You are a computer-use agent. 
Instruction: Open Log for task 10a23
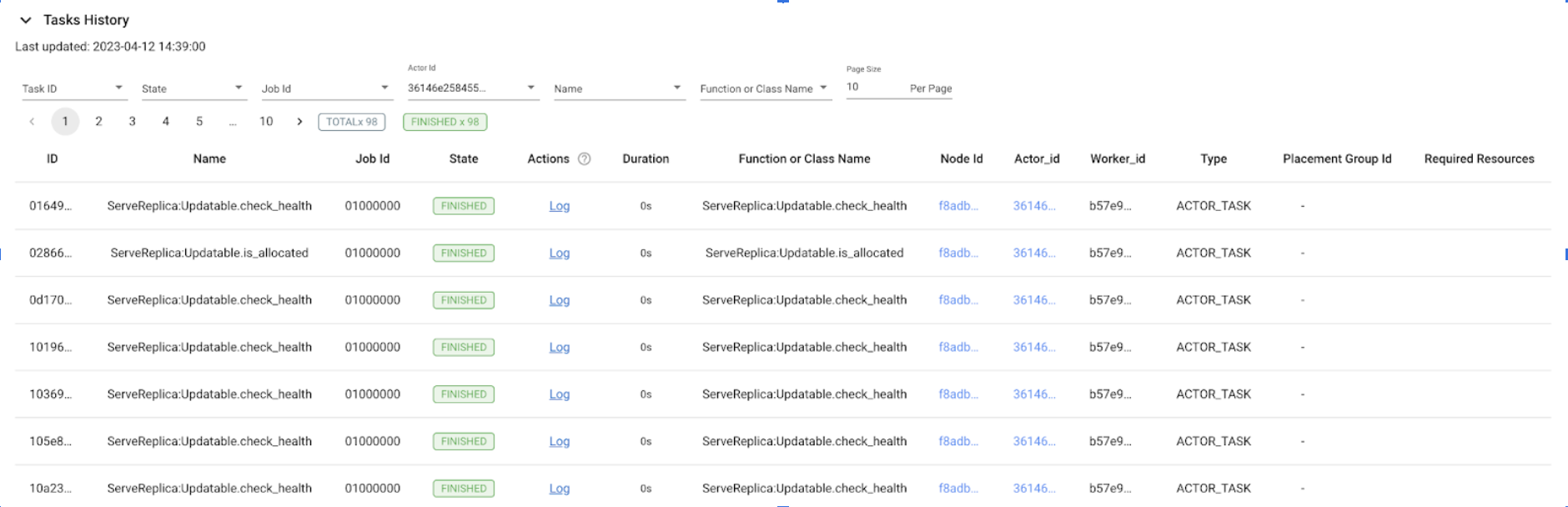560,489
